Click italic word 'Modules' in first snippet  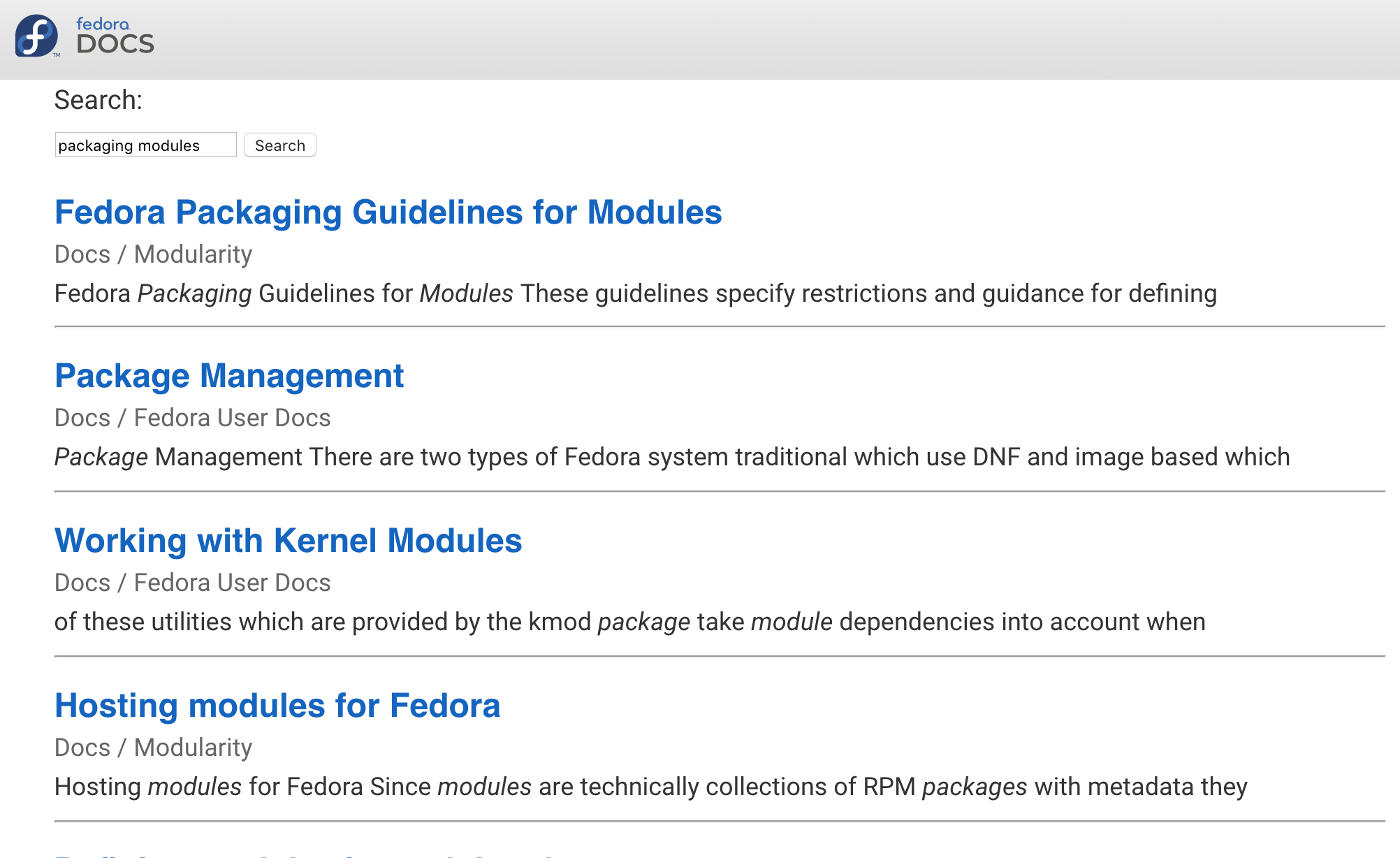(466, 293)
